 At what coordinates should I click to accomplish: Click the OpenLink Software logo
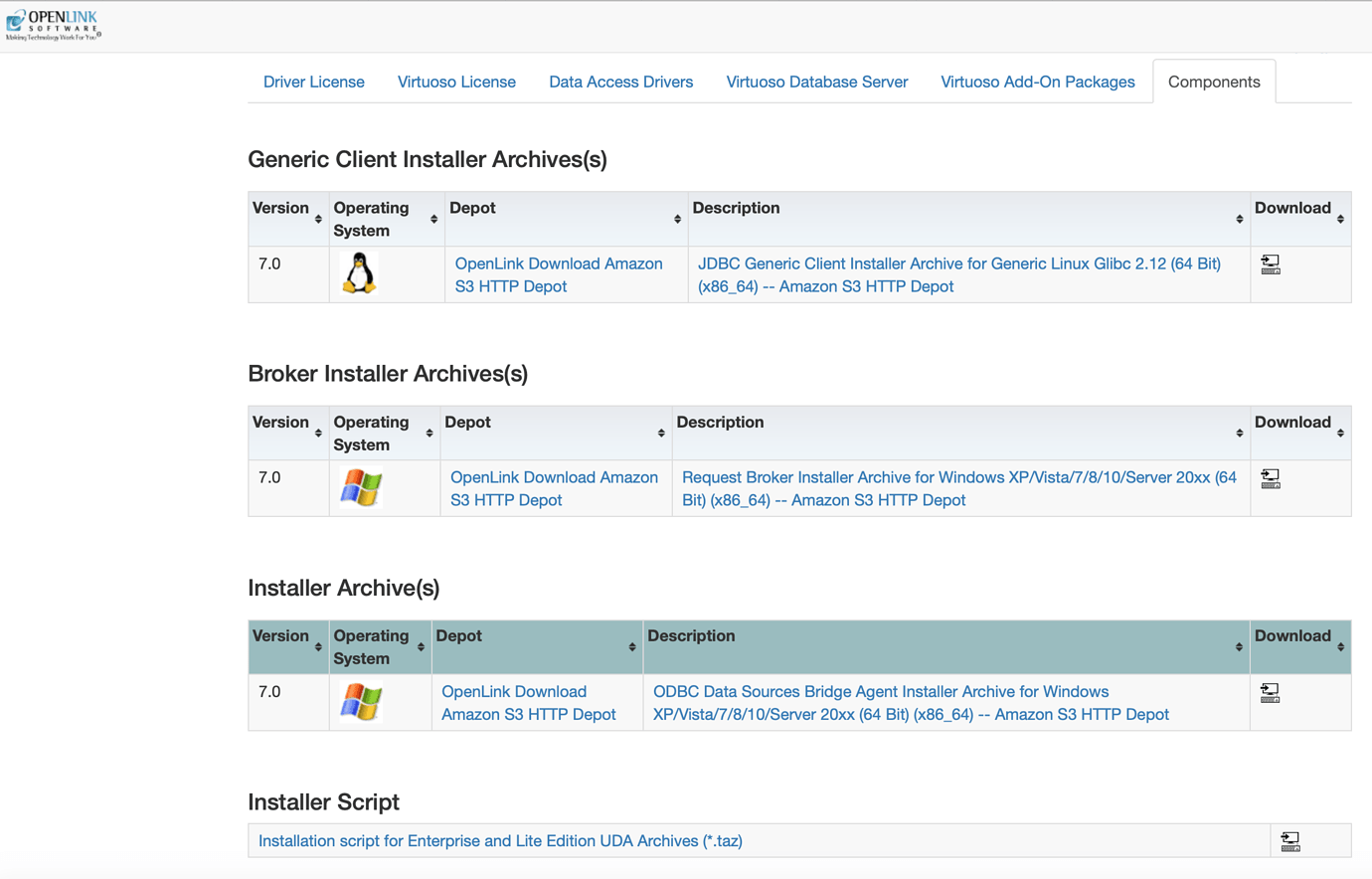pyautogui.click(x=53, y=26)
